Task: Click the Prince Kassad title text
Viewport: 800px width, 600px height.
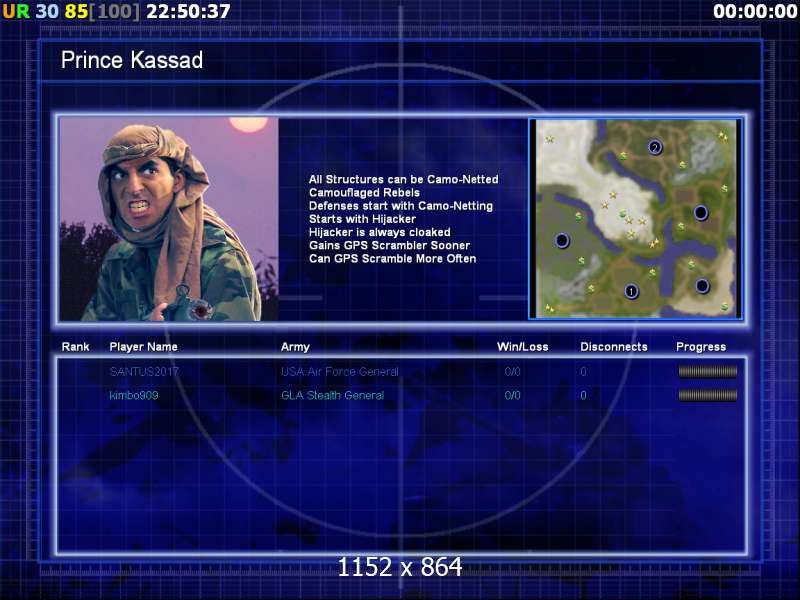Action: click(x=132, y=60)
